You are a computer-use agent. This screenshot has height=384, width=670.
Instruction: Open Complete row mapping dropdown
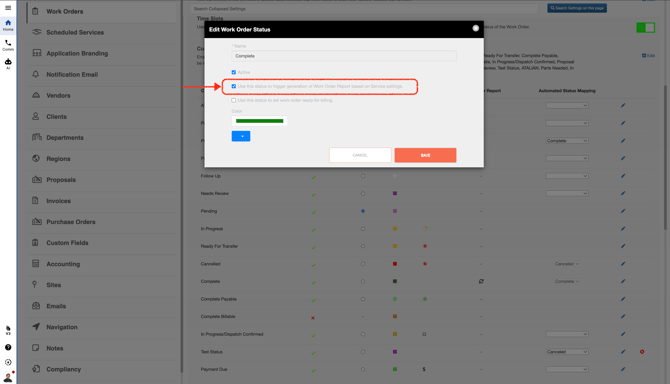tap(567, 281)
